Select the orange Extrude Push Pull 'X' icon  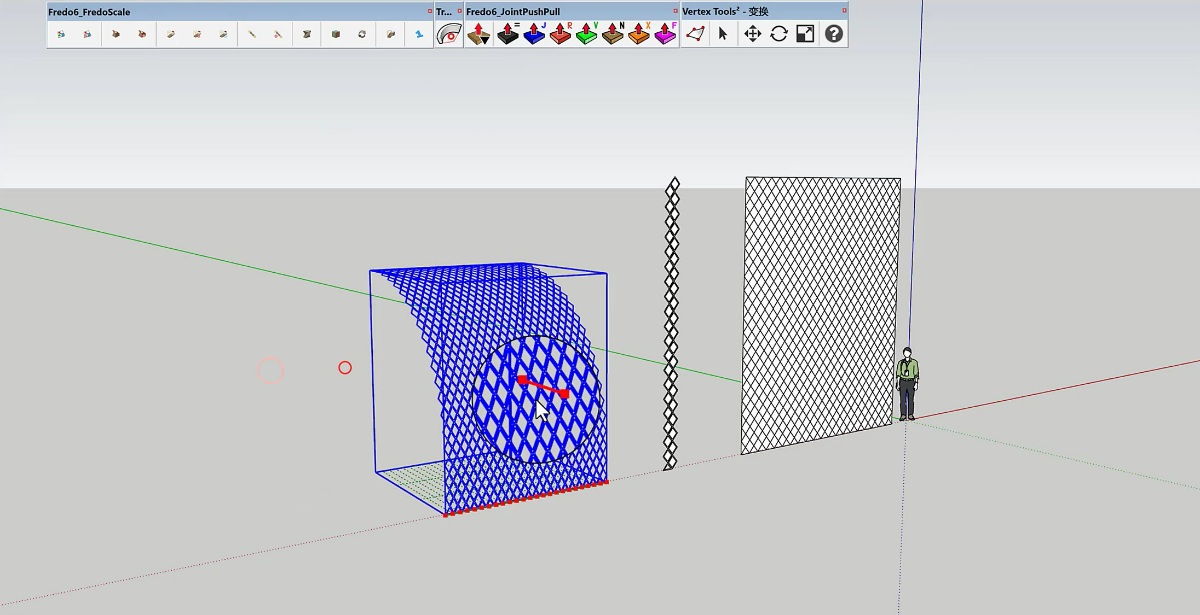click(639, 34)
